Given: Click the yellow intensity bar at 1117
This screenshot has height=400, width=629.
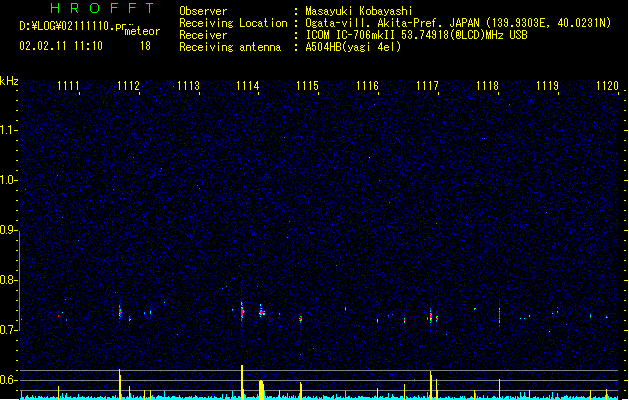Looking at the screenshot, I should coord(431,385).
